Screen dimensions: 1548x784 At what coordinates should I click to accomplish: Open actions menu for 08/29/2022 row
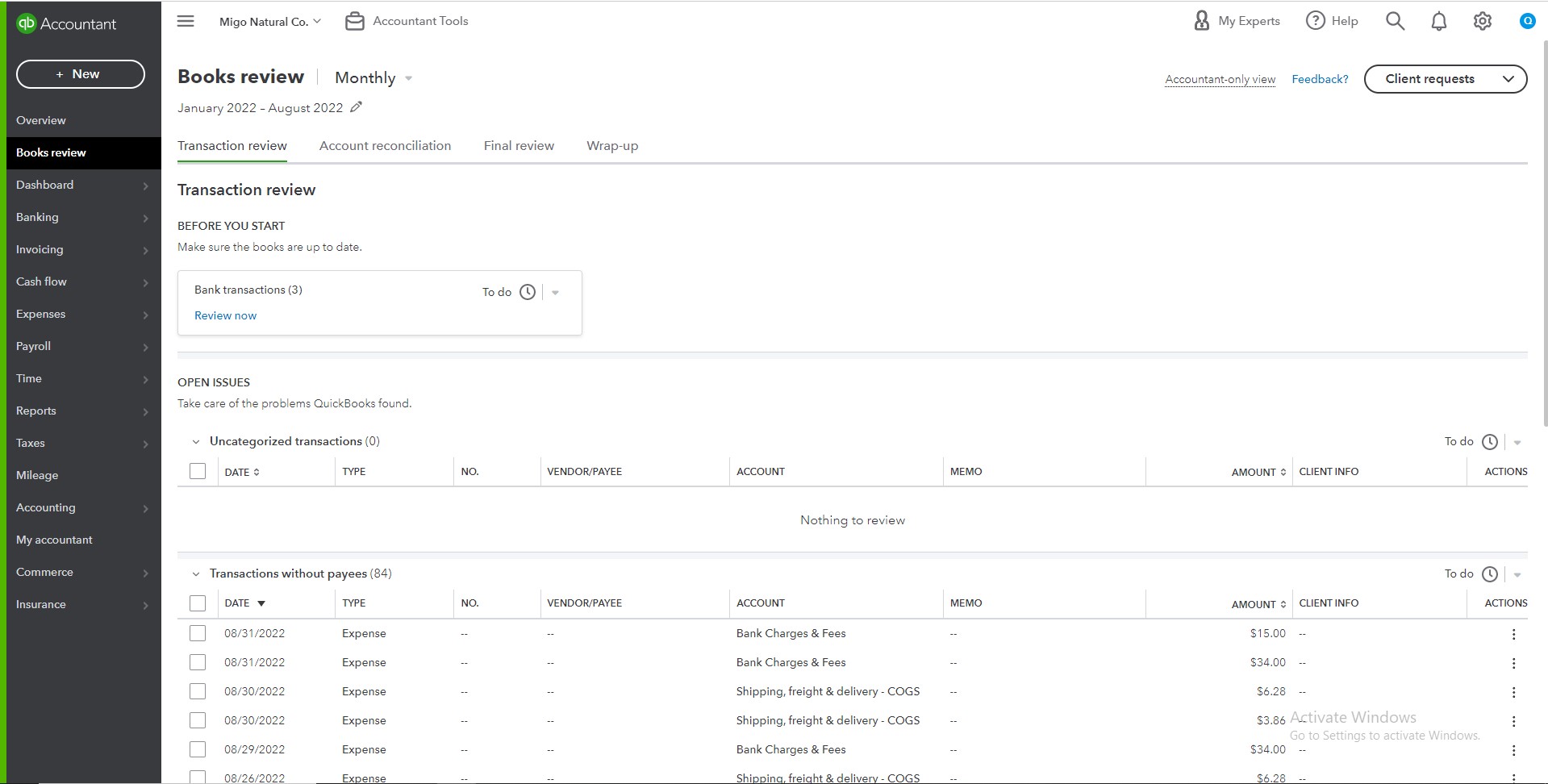pyautogui.click(x=1513, y=750)
